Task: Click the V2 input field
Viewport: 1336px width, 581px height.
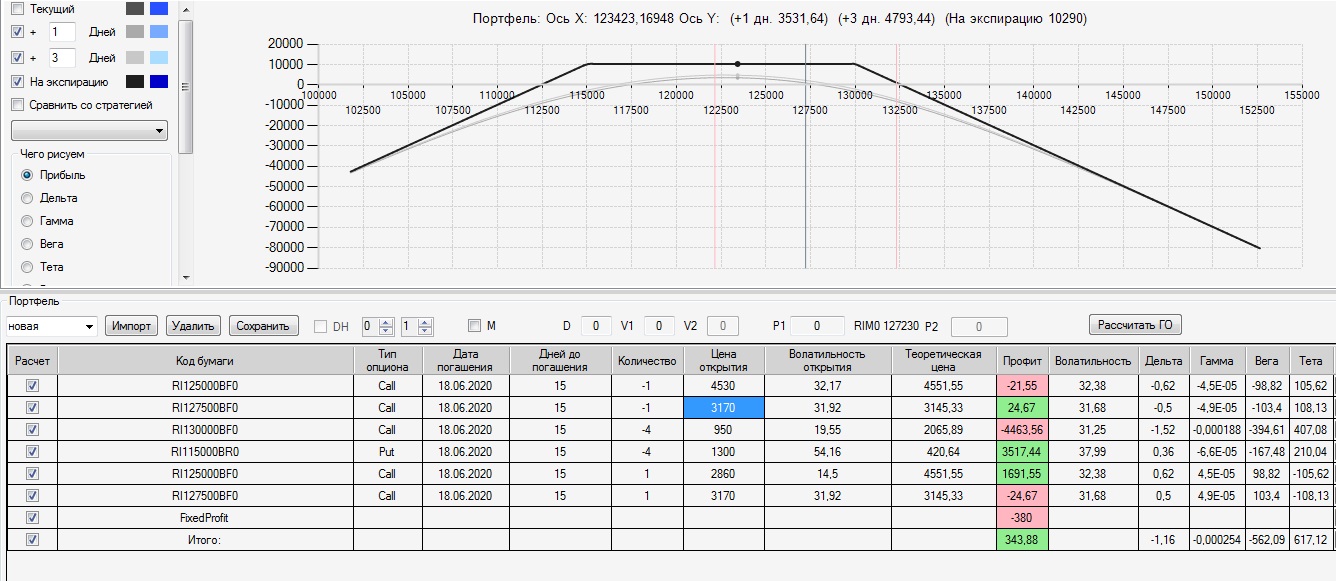Action: tap(723, 326)
